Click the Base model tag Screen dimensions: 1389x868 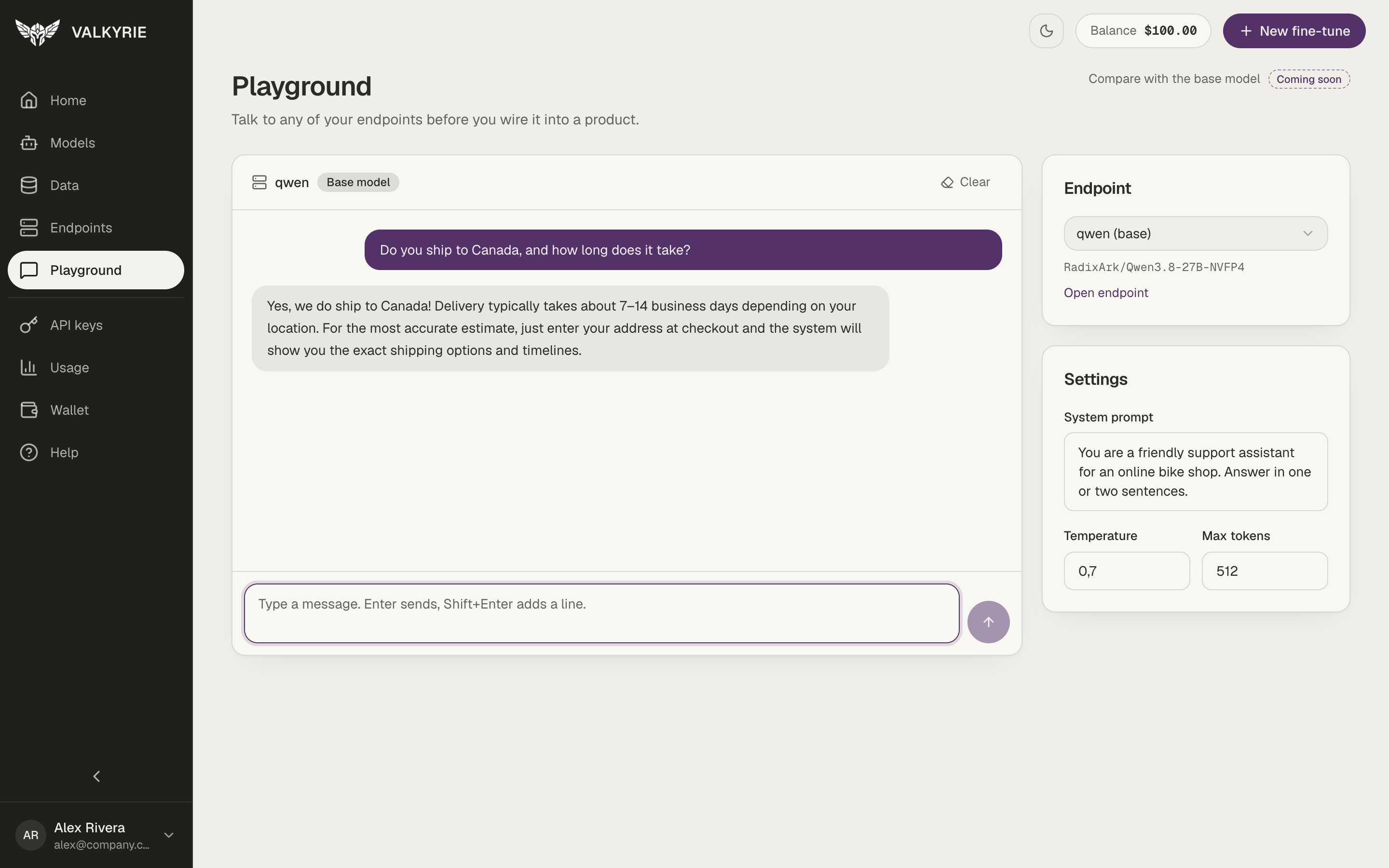pyautogui.click(x=358, y=183)
